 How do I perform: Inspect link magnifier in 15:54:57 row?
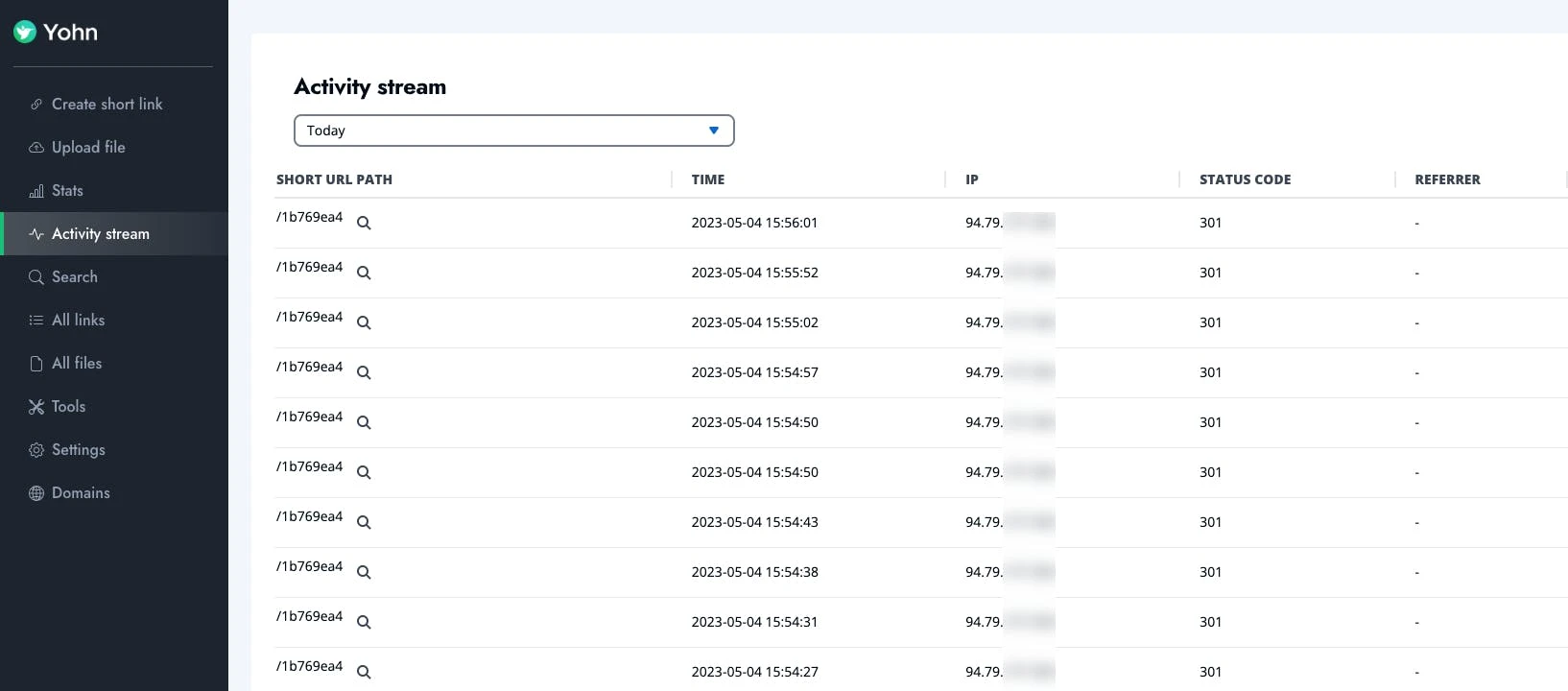pos(364,372)
